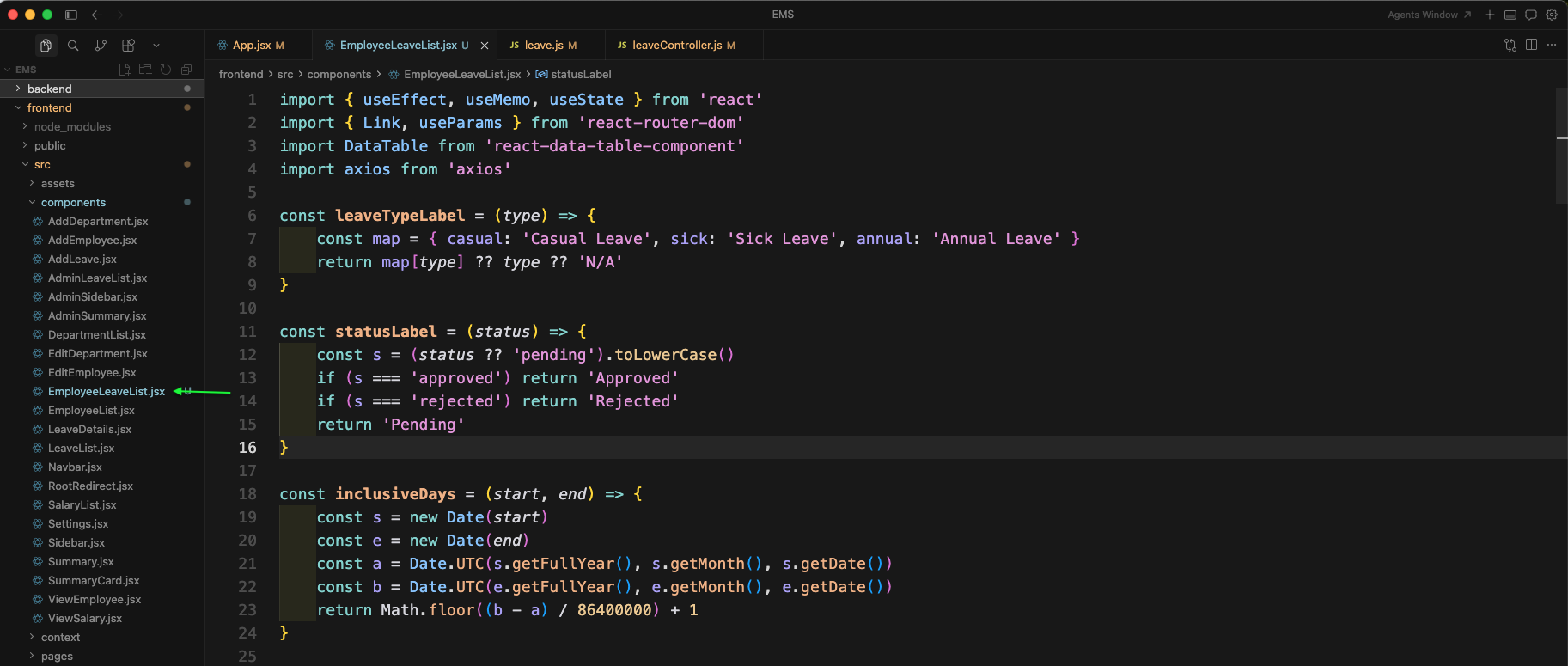Expand the assets folder

click(x=102, y=183)
